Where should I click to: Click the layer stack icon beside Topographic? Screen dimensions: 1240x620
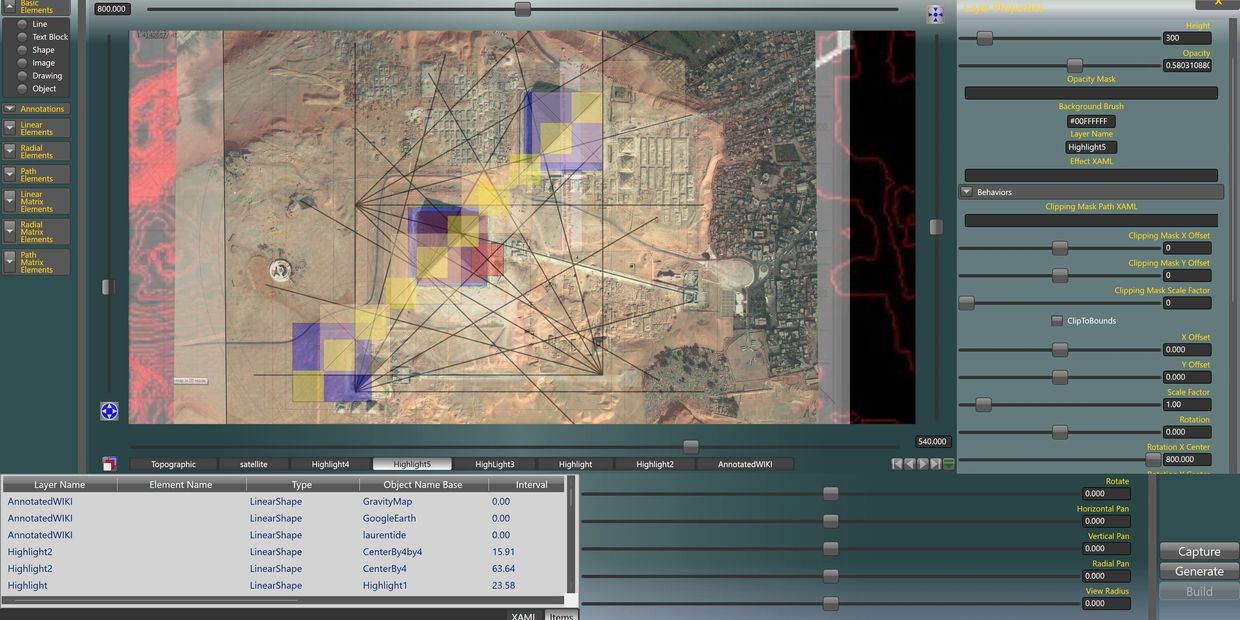tap(109, 464)
